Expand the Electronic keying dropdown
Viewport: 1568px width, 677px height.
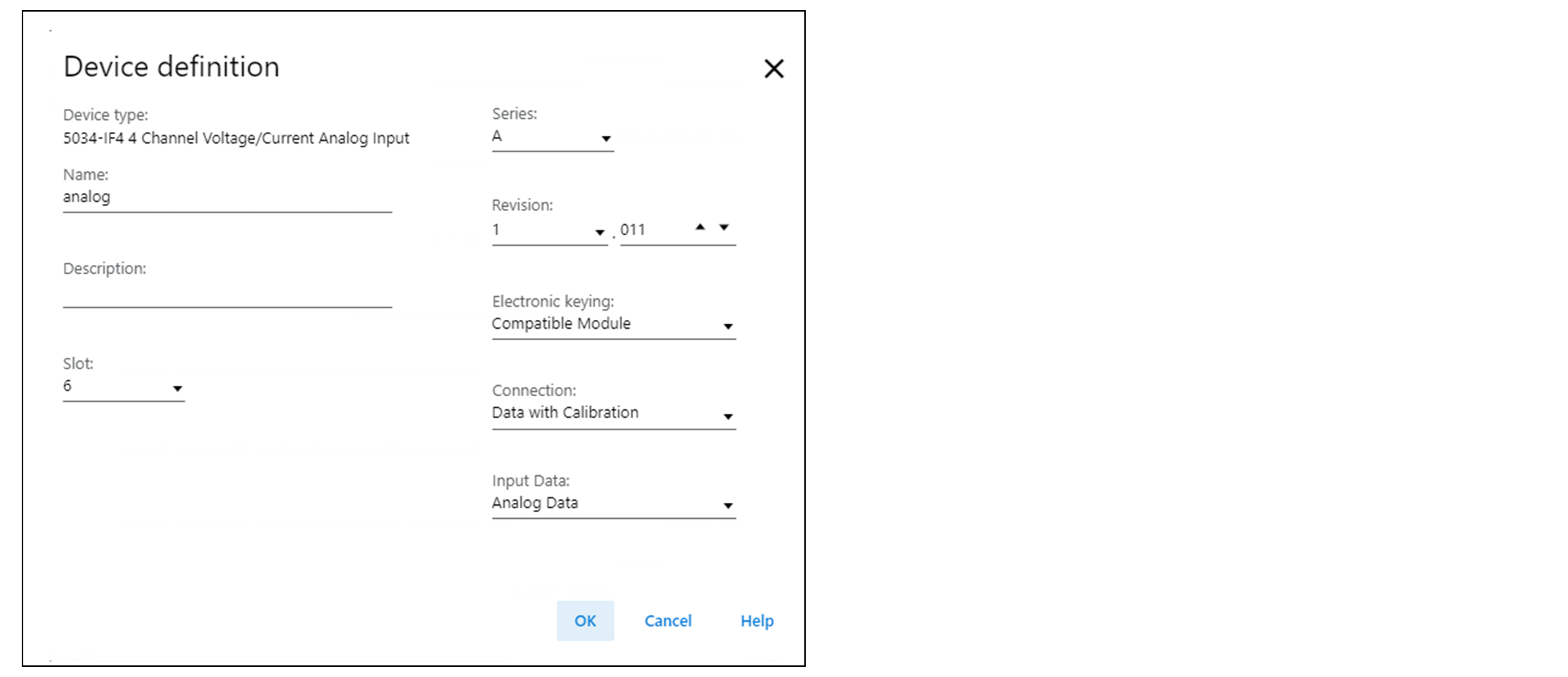[x=727, y=327]
